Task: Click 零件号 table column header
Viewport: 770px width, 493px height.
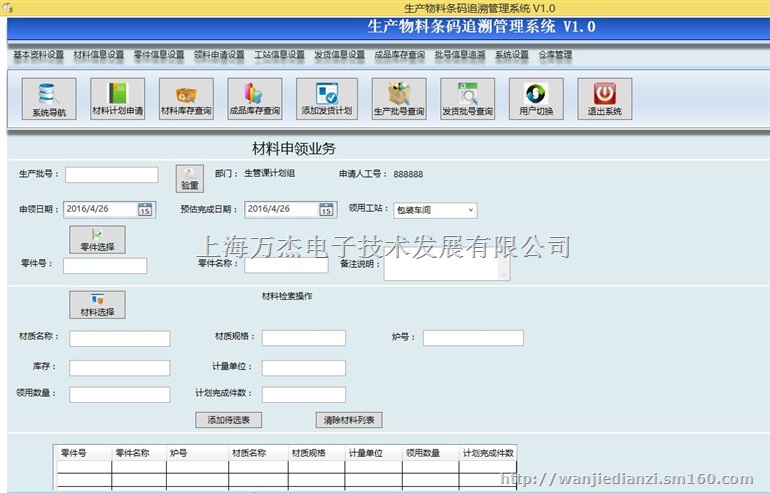Action: [84, 453]
